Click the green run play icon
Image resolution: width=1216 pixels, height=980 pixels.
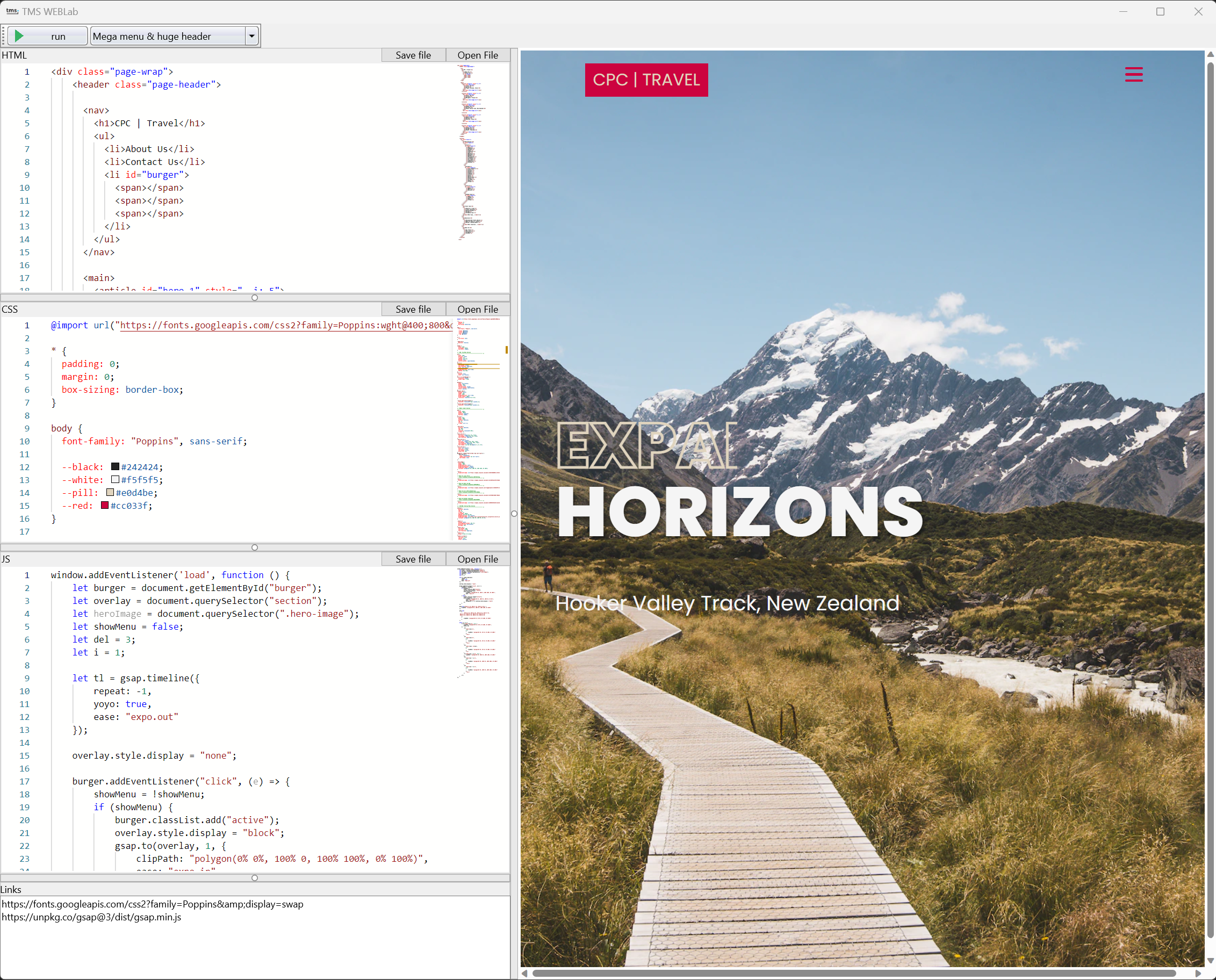[x=19, y=36]
